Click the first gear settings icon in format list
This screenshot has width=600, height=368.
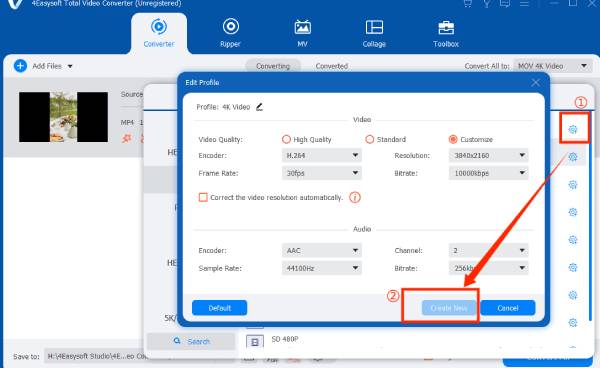pos(573,129)
